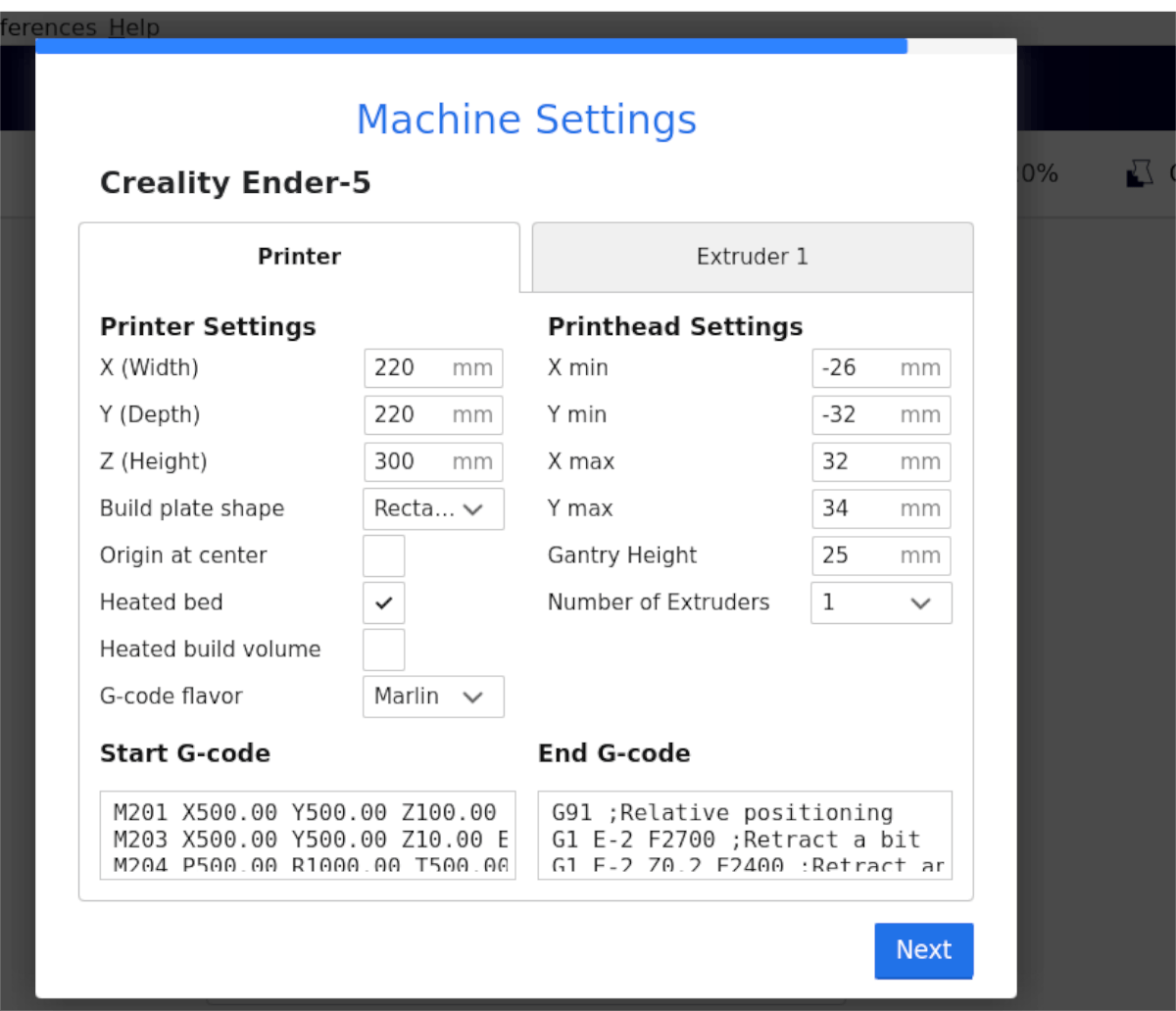This screenshot has width=1176, height=1011.
Task: Switch to the Extruder 1 tab
Action: [x=752, y=257]
